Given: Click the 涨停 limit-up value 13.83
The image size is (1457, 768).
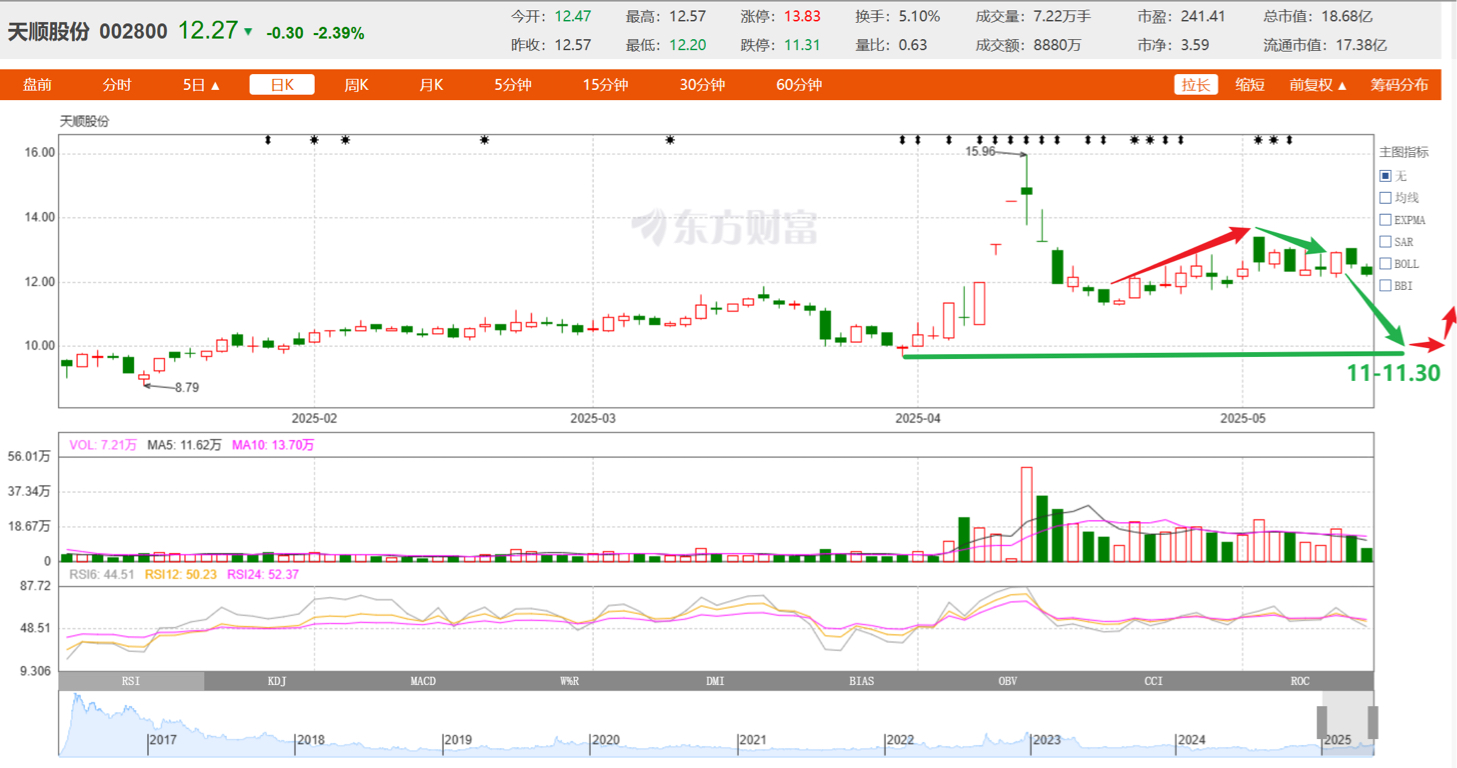Looking at the screenshot, I should point(802,16).
